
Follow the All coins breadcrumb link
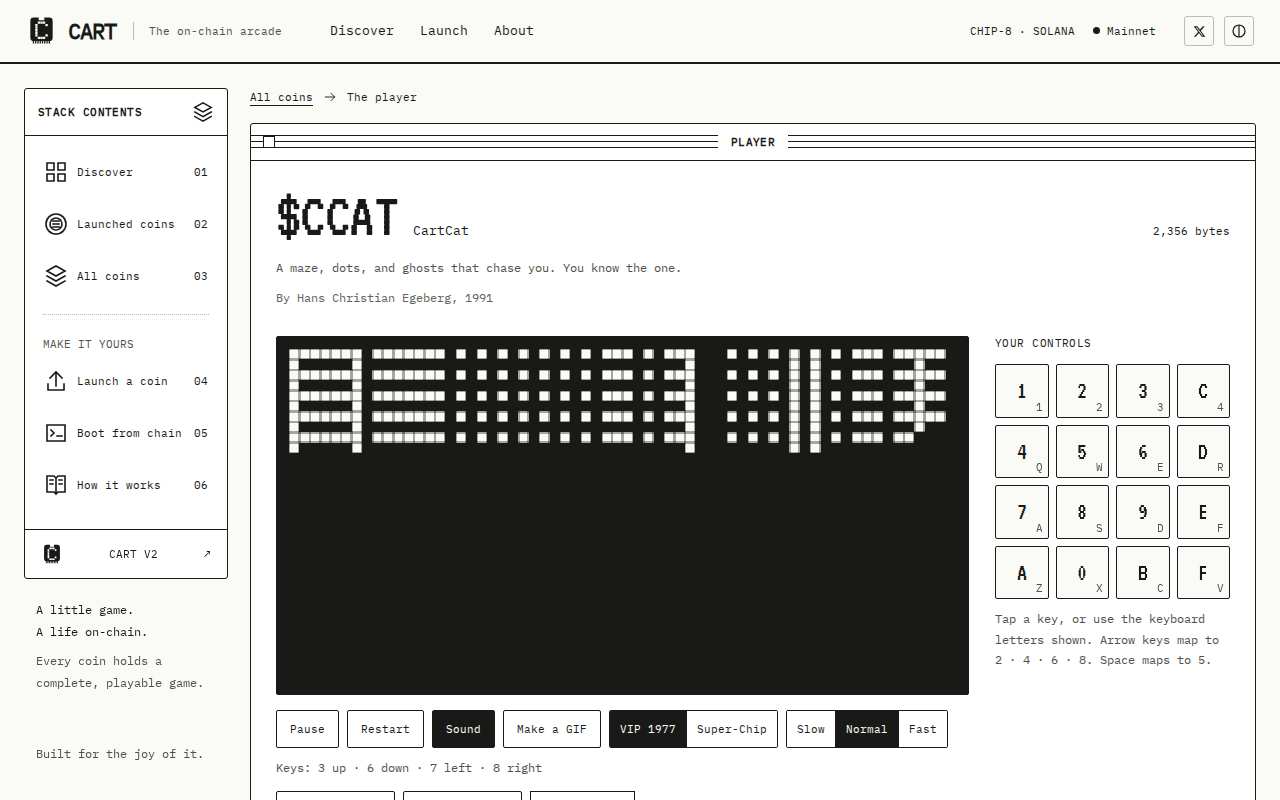click(281, 97)
